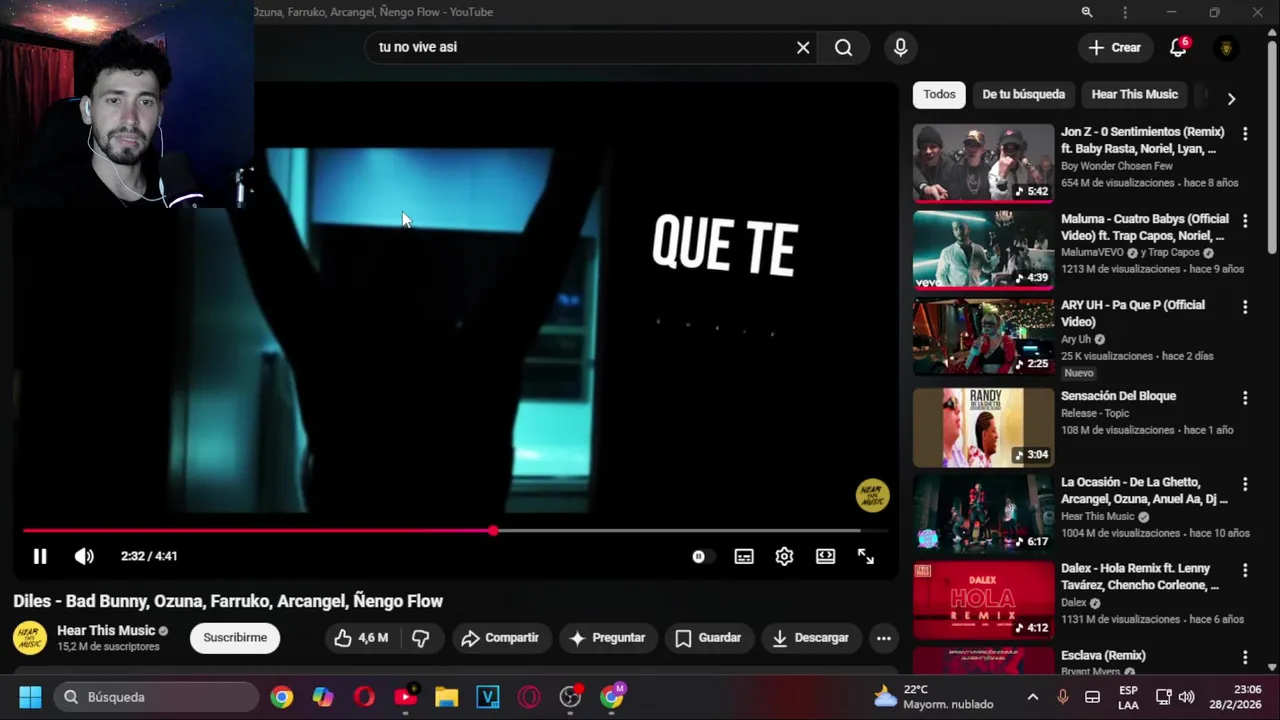Click the video progress bar scrubber
The height and width of the screenshot is (720, 1280).
(493, 531)
